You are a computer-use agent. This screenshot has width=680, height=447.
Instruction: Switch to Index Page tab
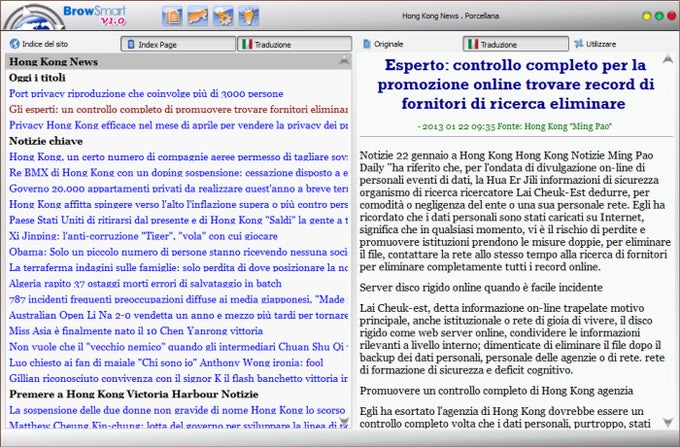178,44
